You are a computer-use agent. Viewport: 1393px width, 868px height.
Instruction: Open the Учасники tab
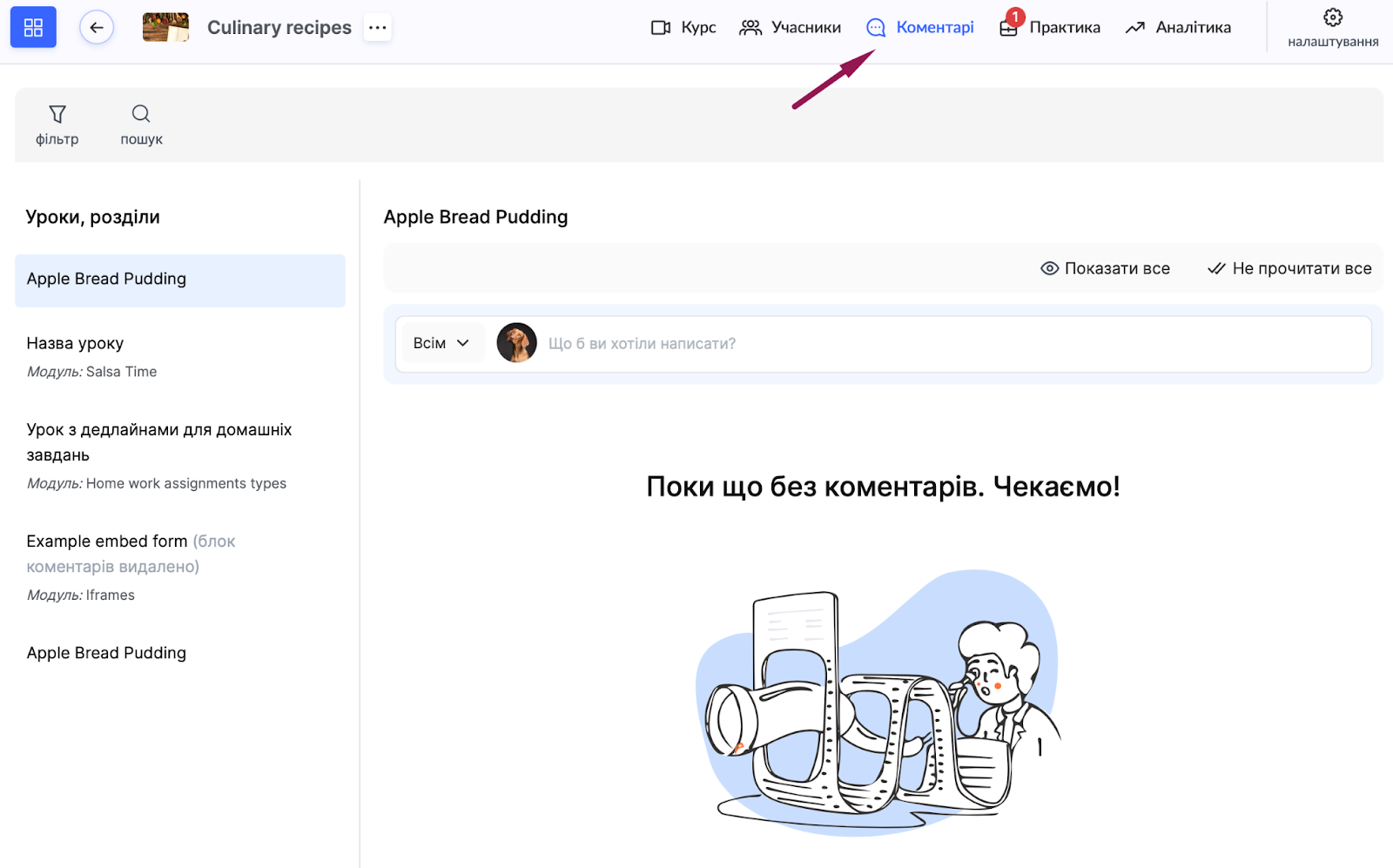(x=790, y=27)
